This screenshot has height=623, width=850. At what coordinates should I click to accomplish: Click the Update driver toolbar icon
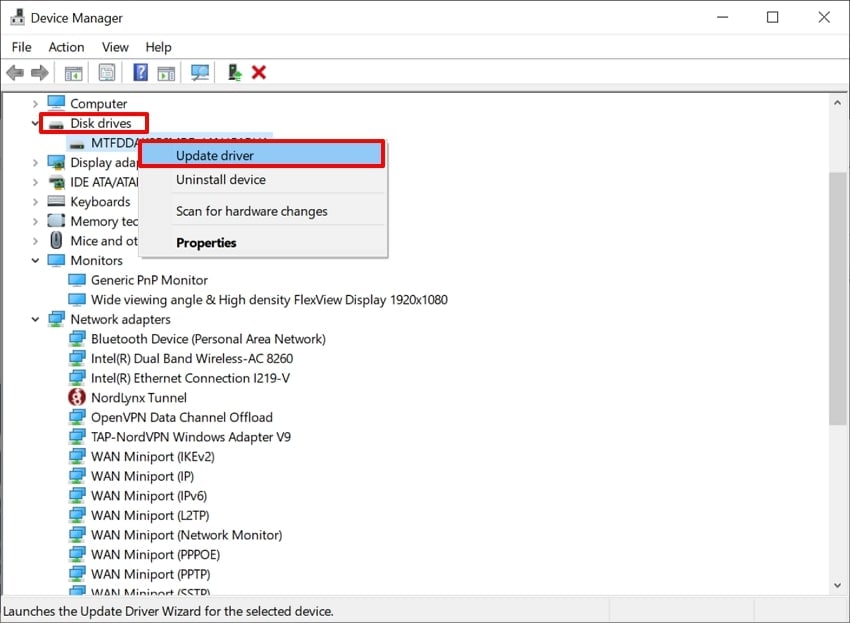tap(232, 72)
